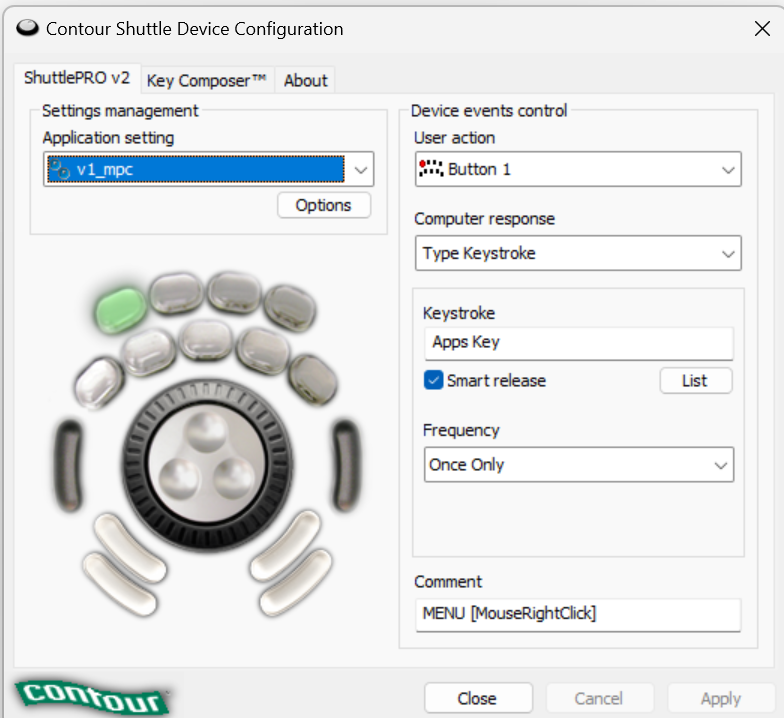Open the Application setting dropdown arrow
Viewport: 784px width, 718px height.
tap(360, 170)
